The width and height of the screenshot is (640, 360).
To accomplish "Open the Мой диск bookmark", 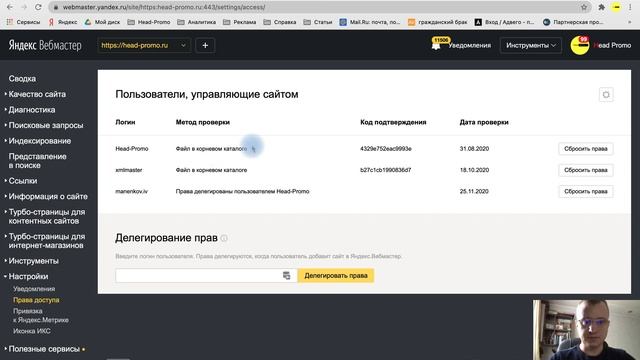I will pos(102,22).
